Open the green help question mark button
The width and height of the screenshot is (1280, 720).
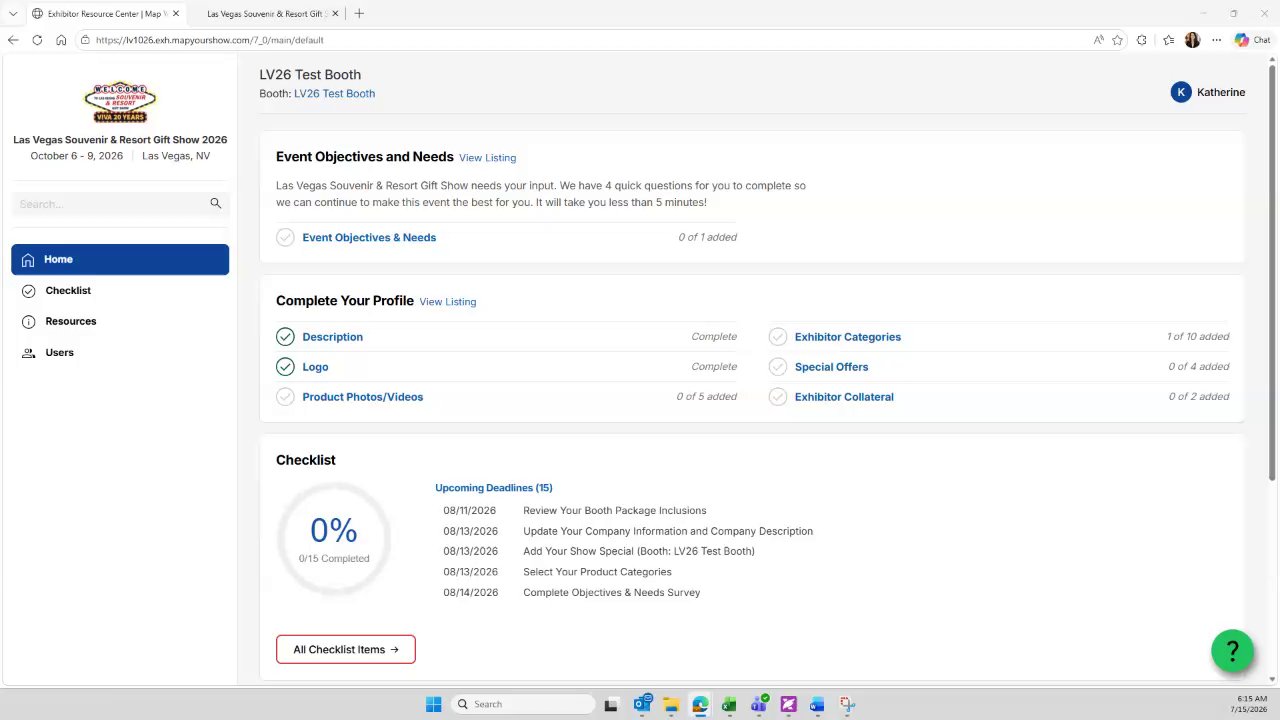[x=1232, y=651]
